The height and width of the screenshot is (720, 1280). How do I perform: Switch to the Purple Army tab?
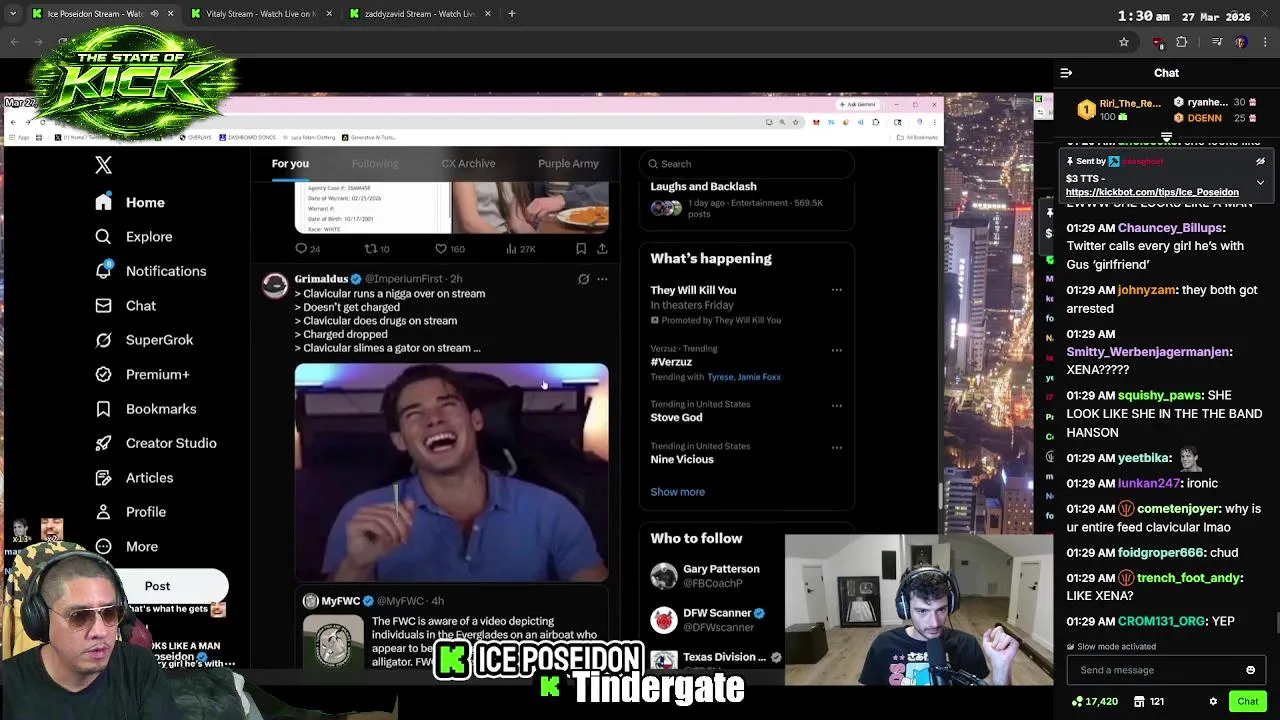coord(568,164)
